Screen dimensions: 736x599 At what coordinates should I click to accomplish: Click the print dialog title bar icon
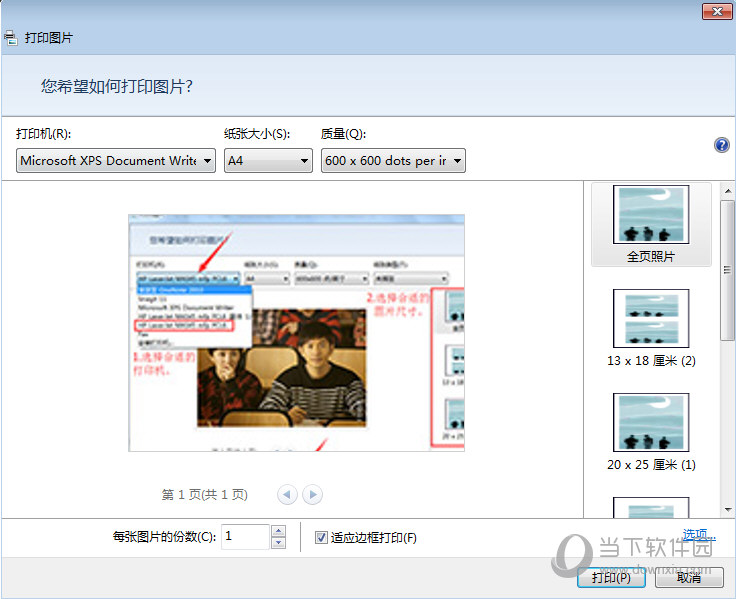10,38
